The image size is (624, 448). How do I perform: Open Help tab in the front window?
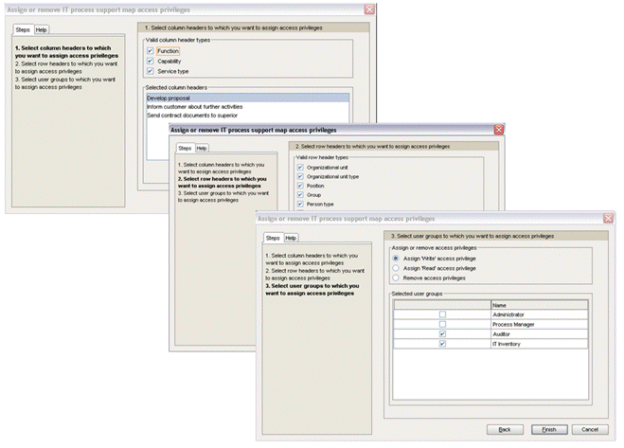(x=291, y=238)
